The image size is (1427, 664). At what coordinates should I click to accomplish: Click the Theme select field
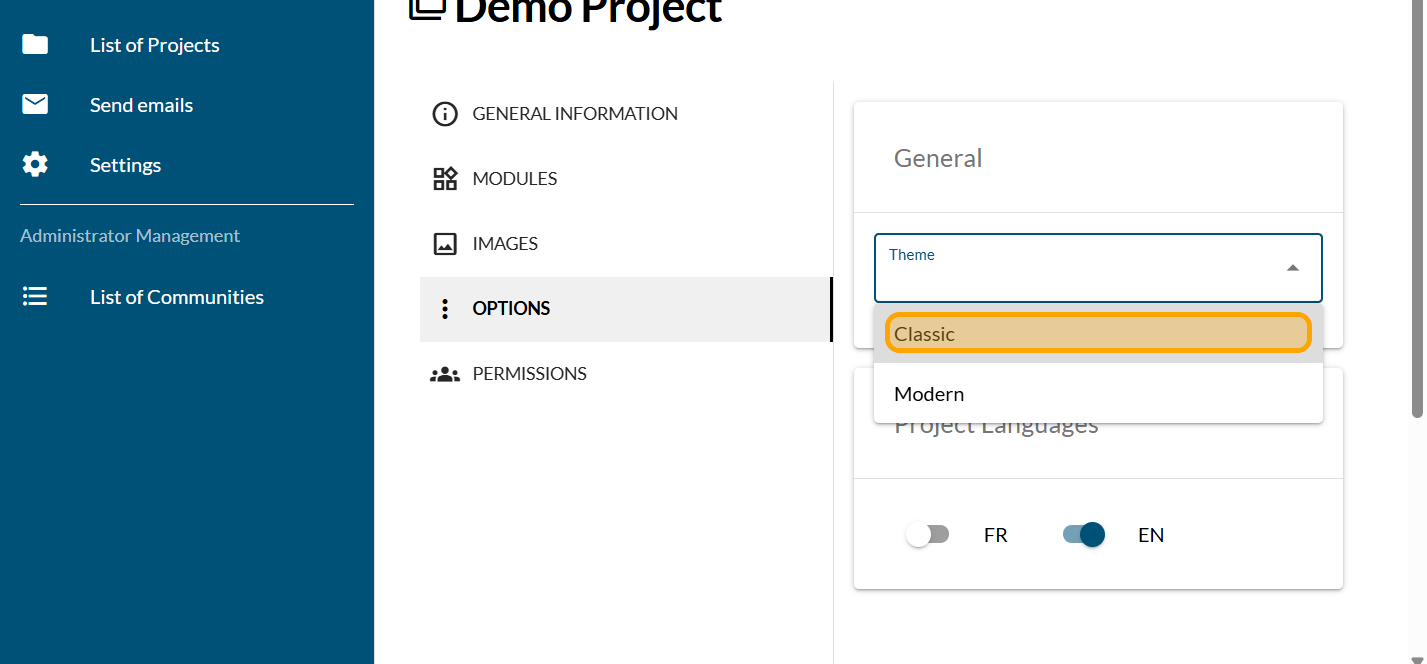[x=1080, y=270]
